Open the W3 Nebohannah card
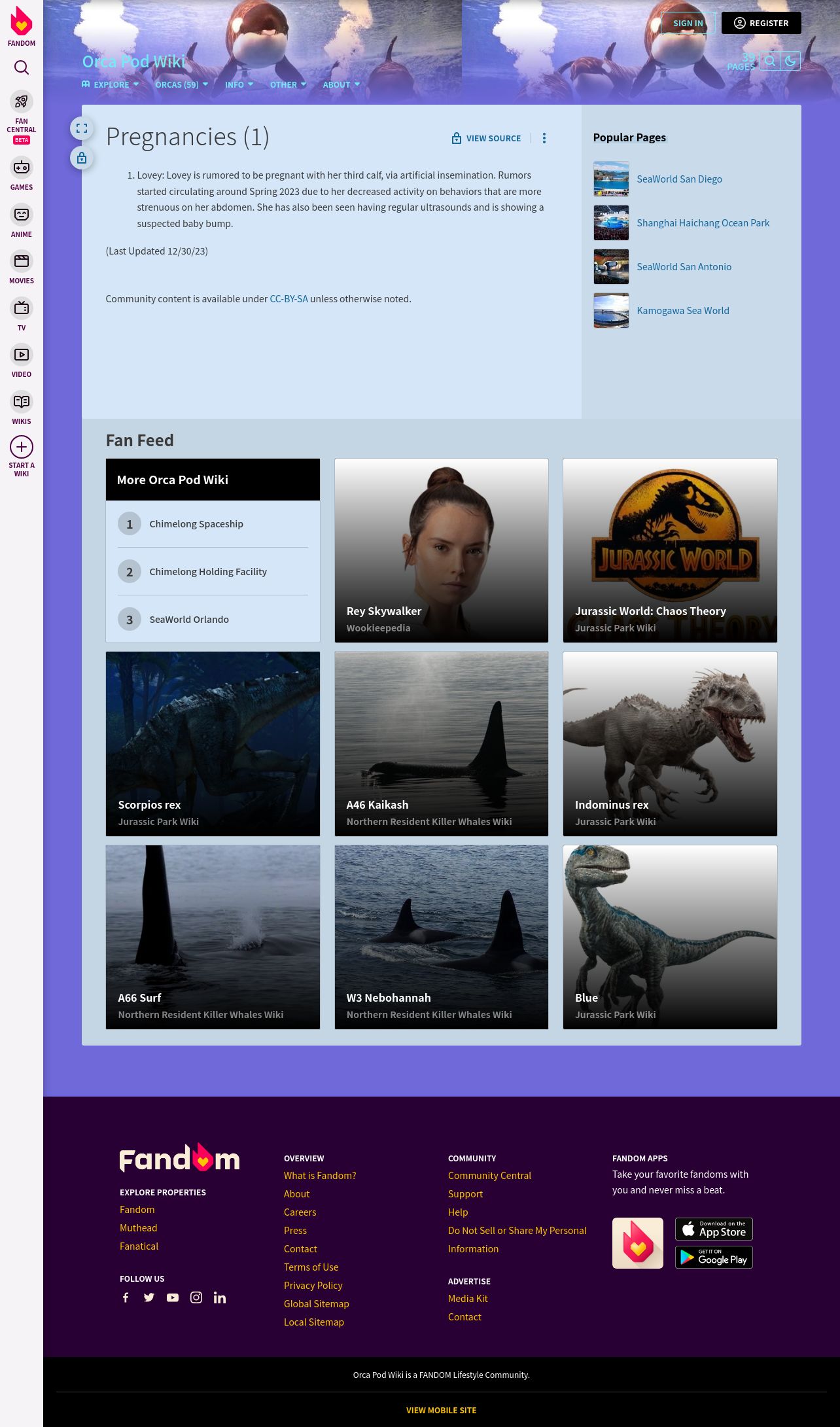Screen dimensions: 840x1427 pos(442,937)
